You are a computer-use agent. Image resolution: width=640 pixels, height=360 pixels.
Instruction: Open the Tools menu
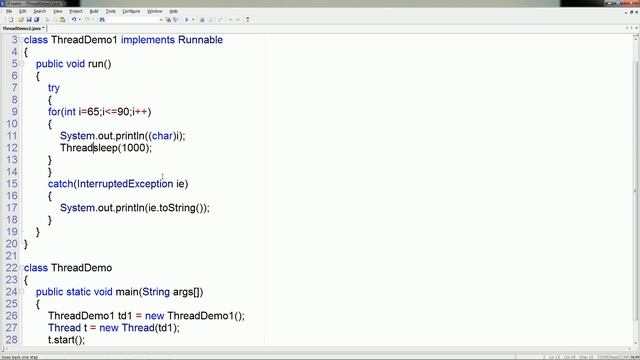pos(111,11)
